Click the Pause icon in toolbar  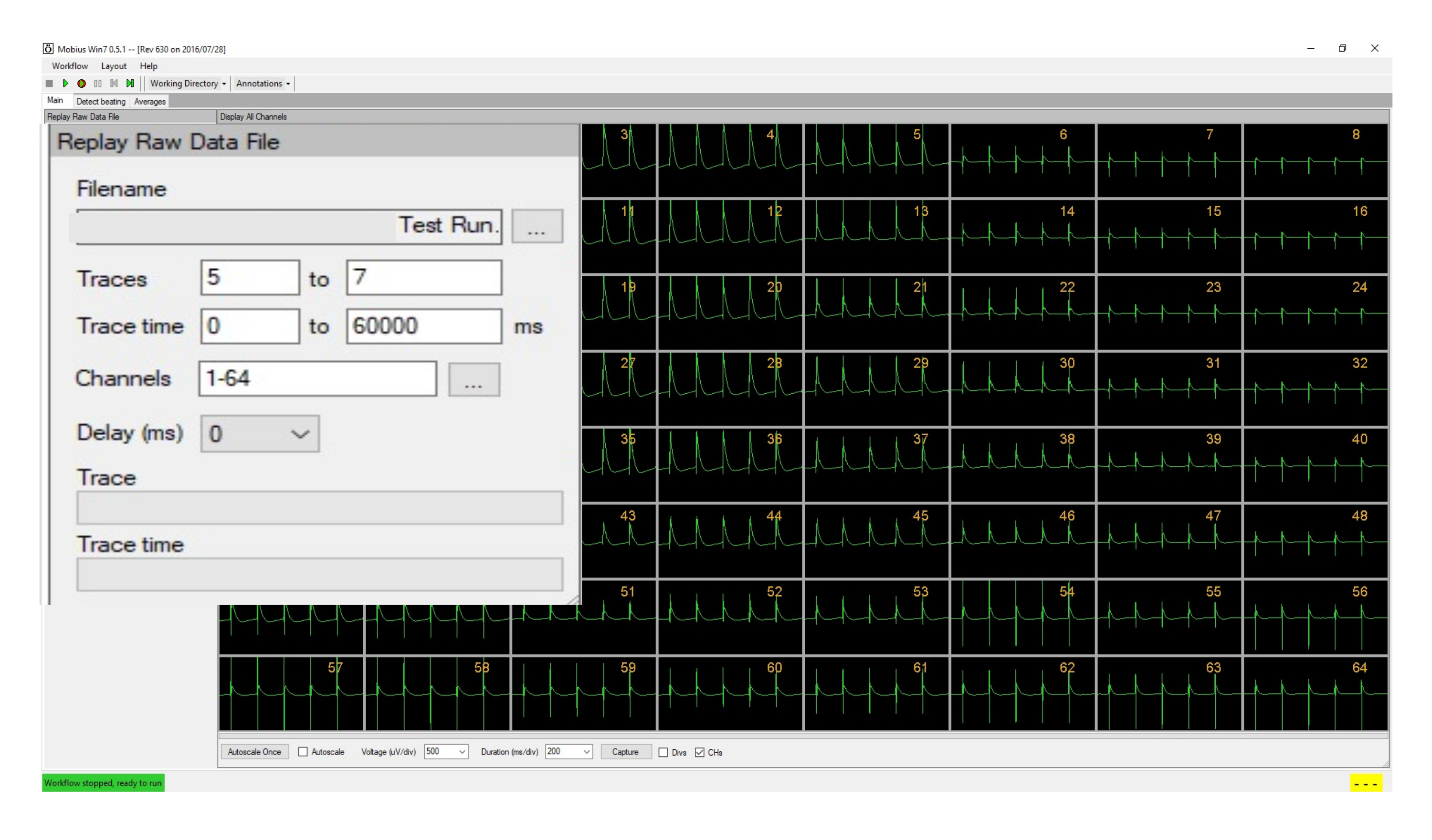pyautogui.click(x=98, y=84)
